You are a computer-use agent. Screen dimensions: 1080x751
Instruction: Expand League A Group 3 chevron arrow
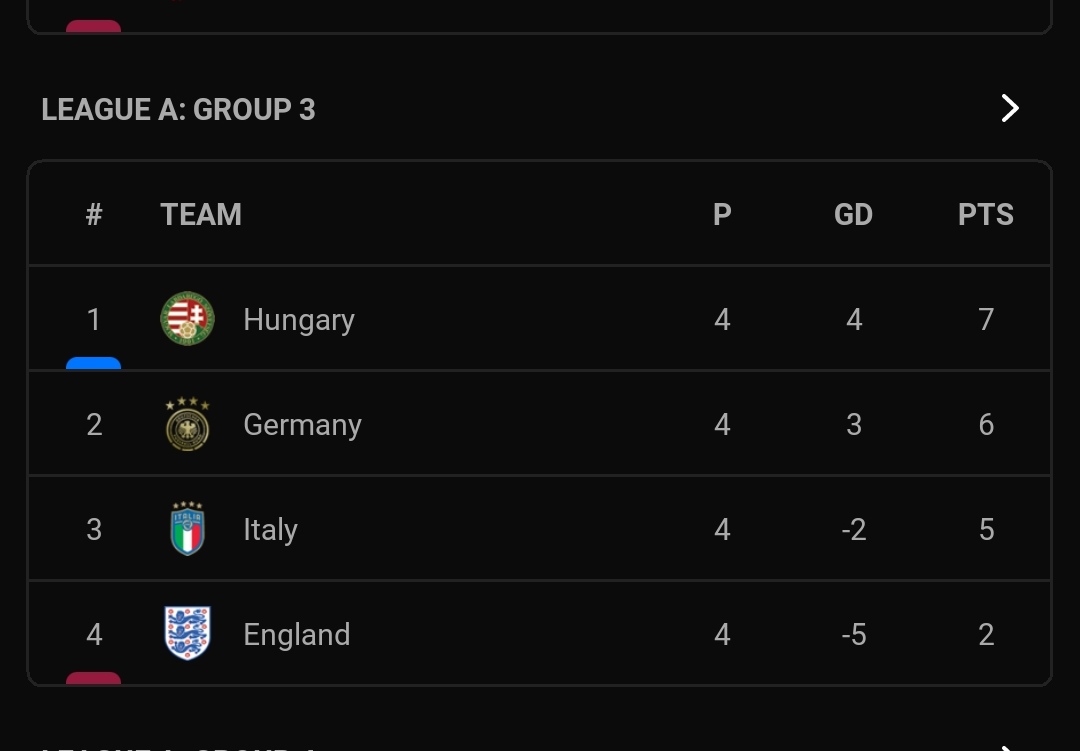click(1010, 108)
